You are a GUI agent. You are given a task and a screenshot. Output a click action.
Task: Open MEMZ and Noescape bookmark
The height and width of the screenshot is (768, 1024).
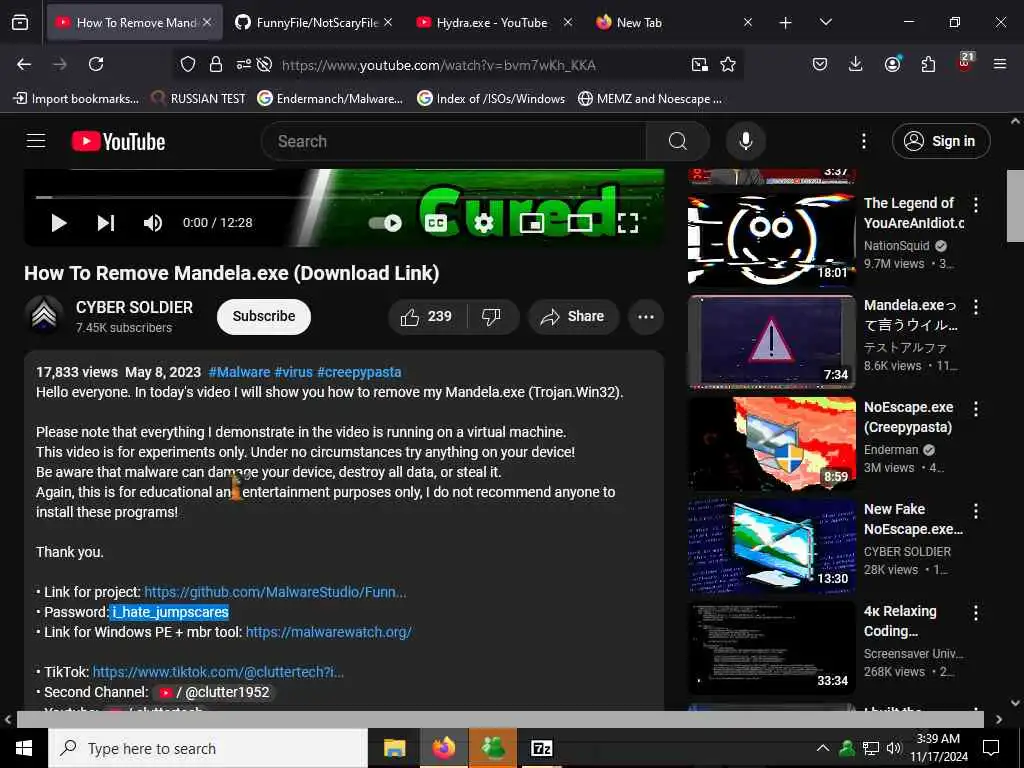tap(650, 99)
